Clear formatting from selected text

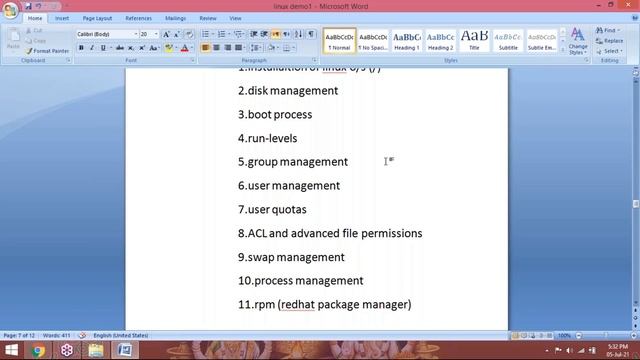[x=189, y=34]
